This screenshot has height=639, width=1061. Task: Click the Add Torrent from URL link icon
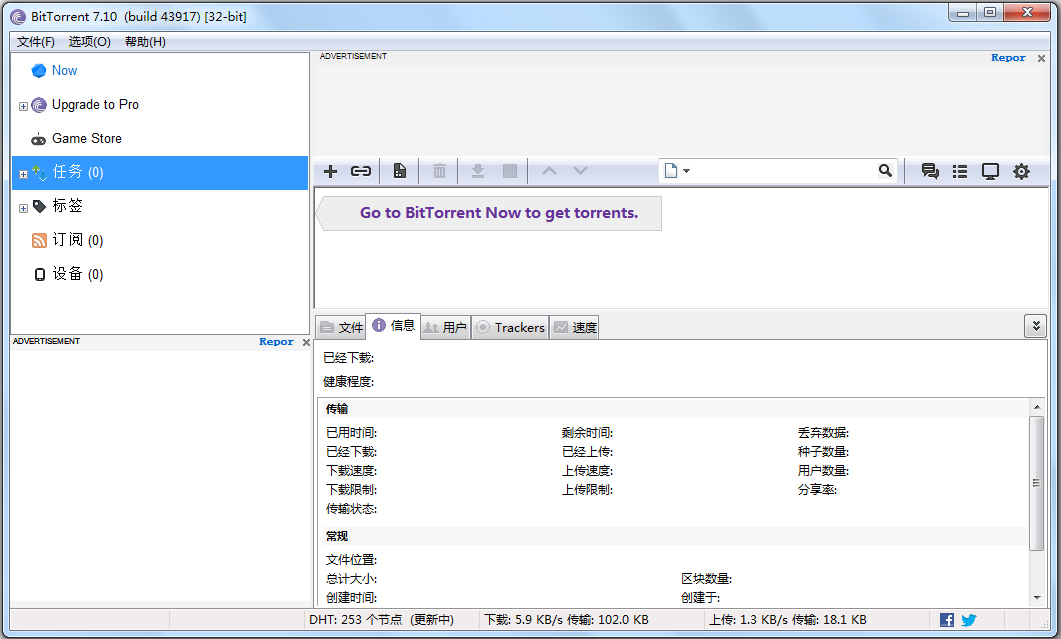pyautogui.click(x=361, y=171)
